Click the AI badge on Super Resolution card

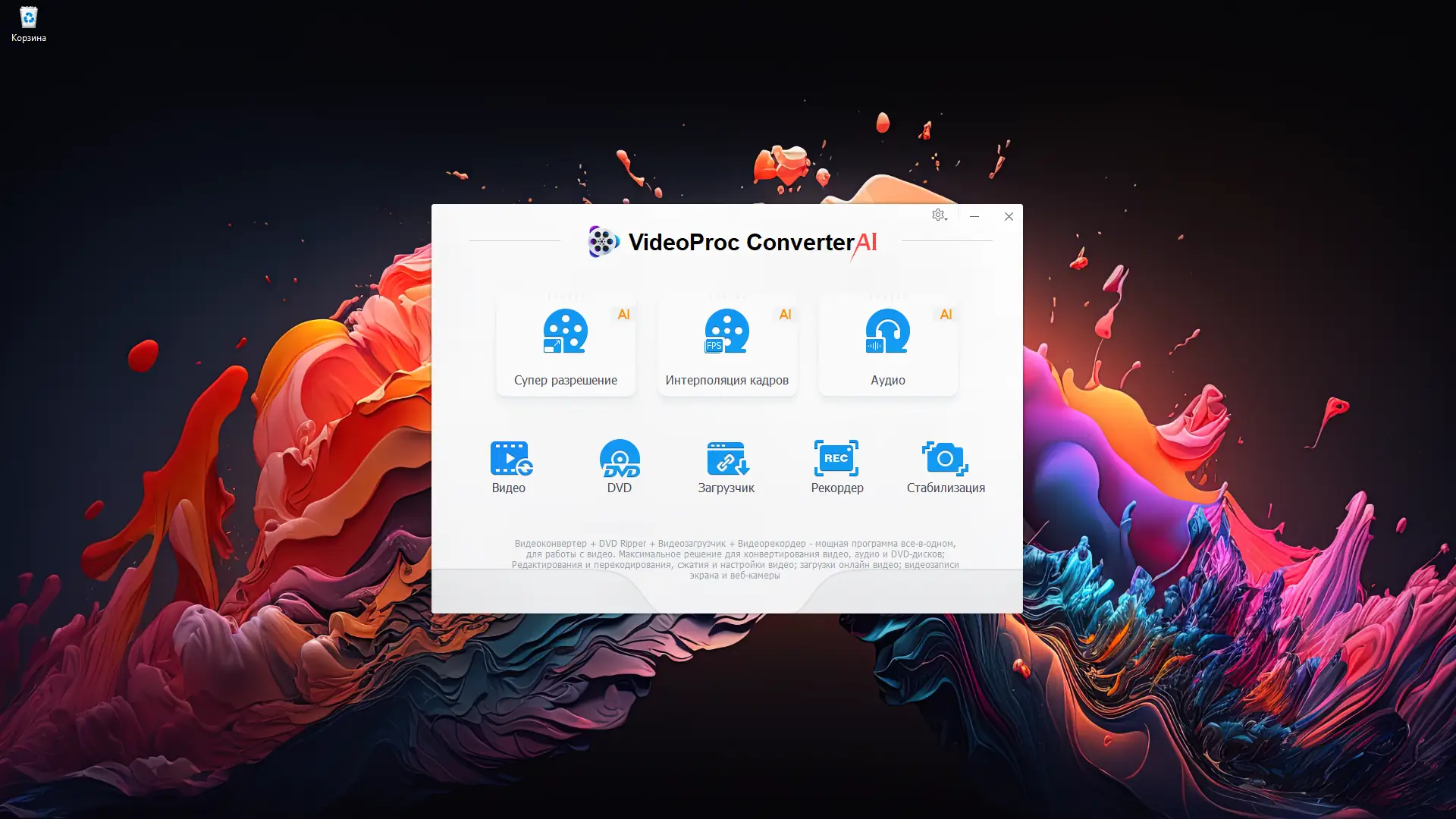point(623,314)
